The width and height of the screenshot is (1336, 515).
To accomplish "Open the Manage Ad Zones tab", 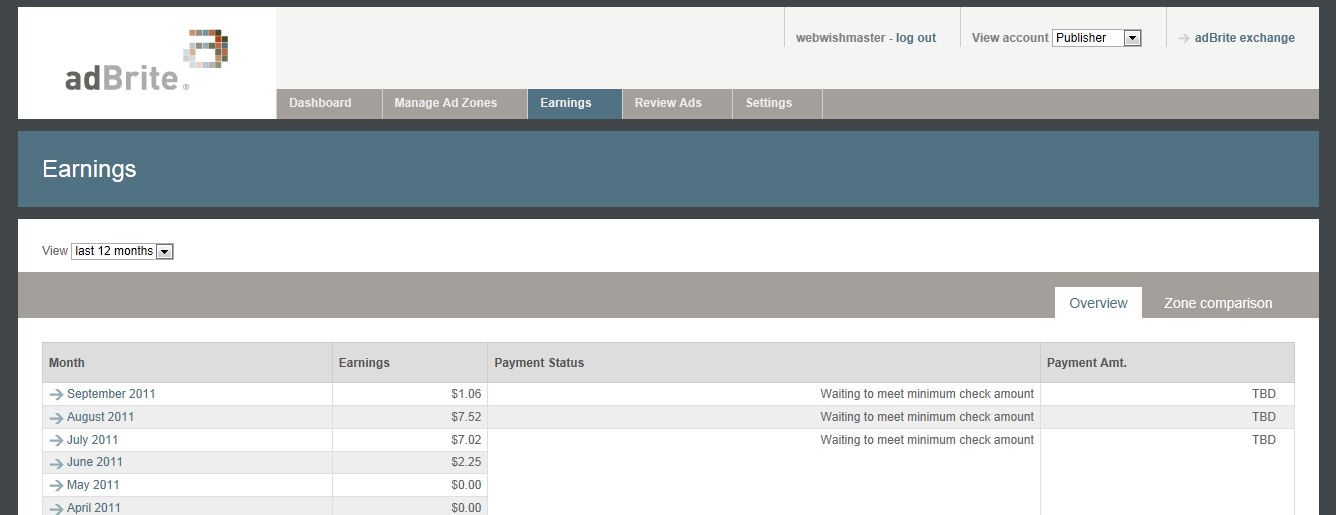I will tap(455, 103).
